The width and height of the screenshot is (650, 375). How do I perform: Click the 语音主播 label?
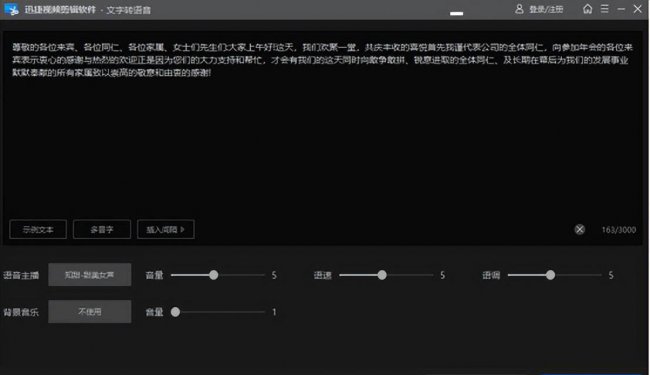(21, 275)
